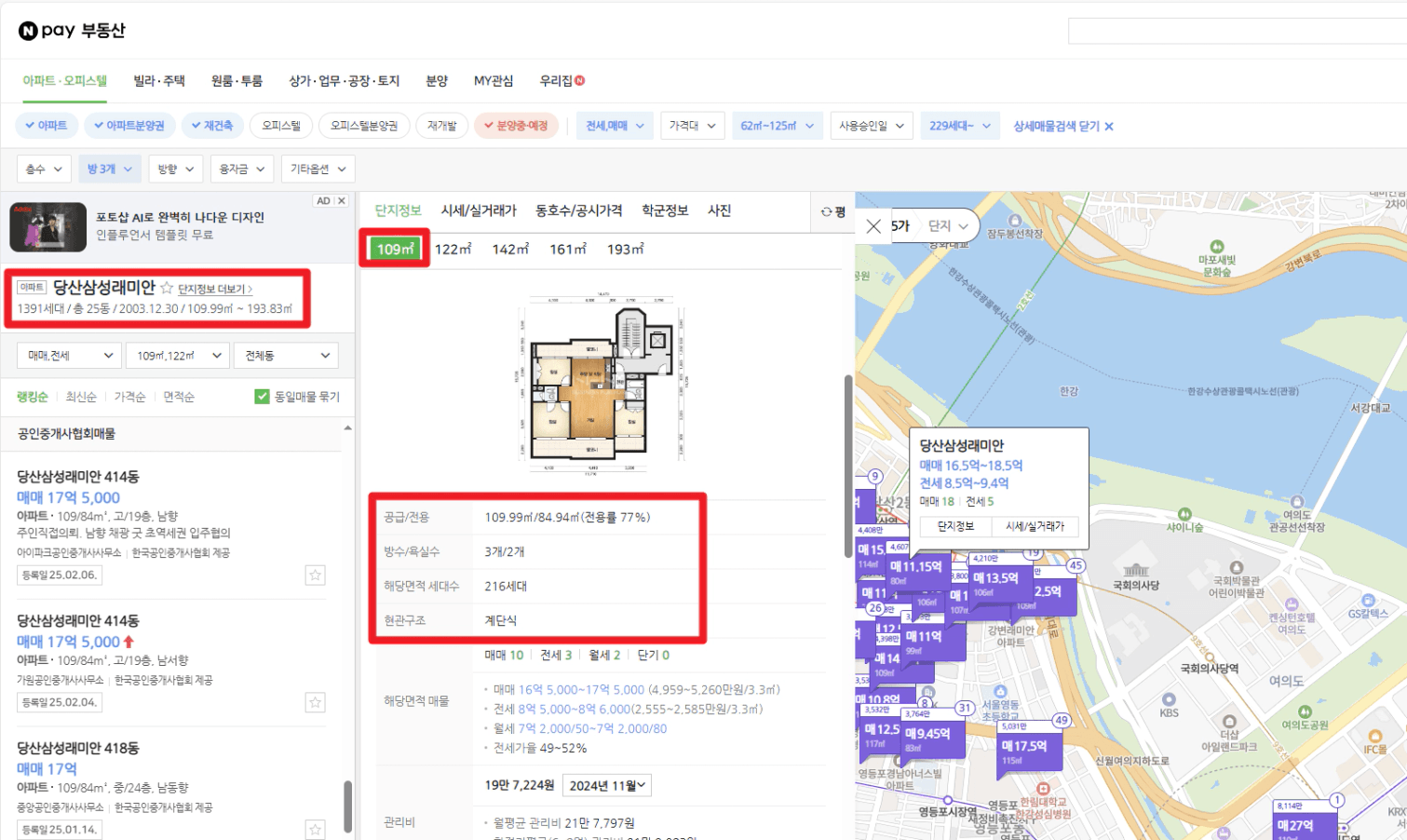This screenshot has height=840, width=1407.
Task: Open the 전체동 building select dropdown
Action: coord(287,355)
